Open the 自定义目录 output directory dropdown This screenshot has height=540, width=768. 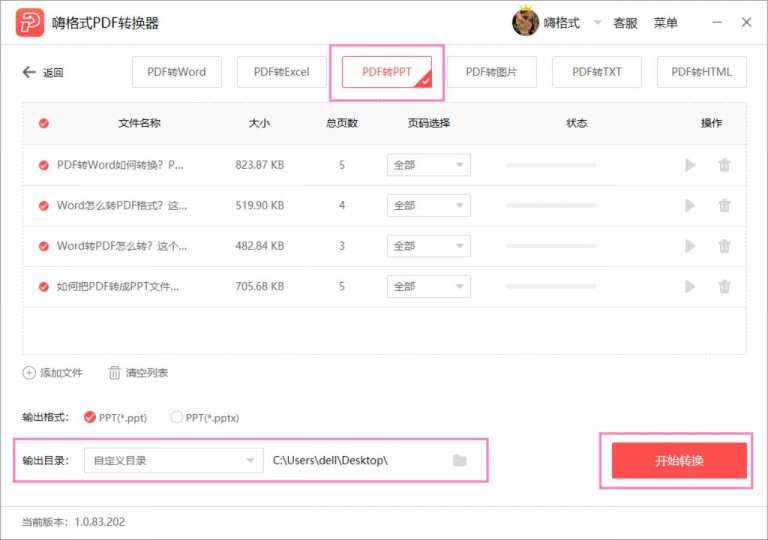174,461
